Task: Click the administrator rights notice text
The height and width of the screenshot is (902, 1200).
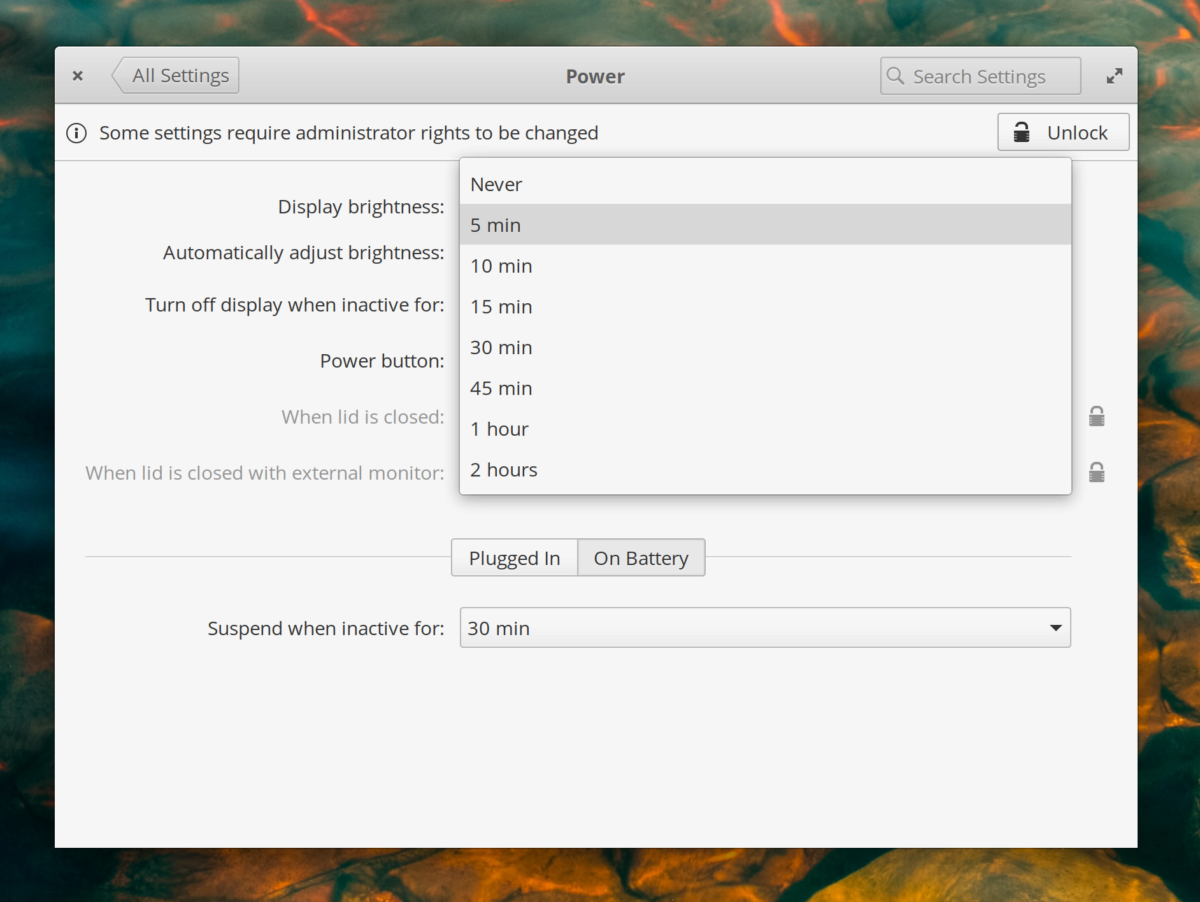Action: pyautogui.click(x=349, y=133)
